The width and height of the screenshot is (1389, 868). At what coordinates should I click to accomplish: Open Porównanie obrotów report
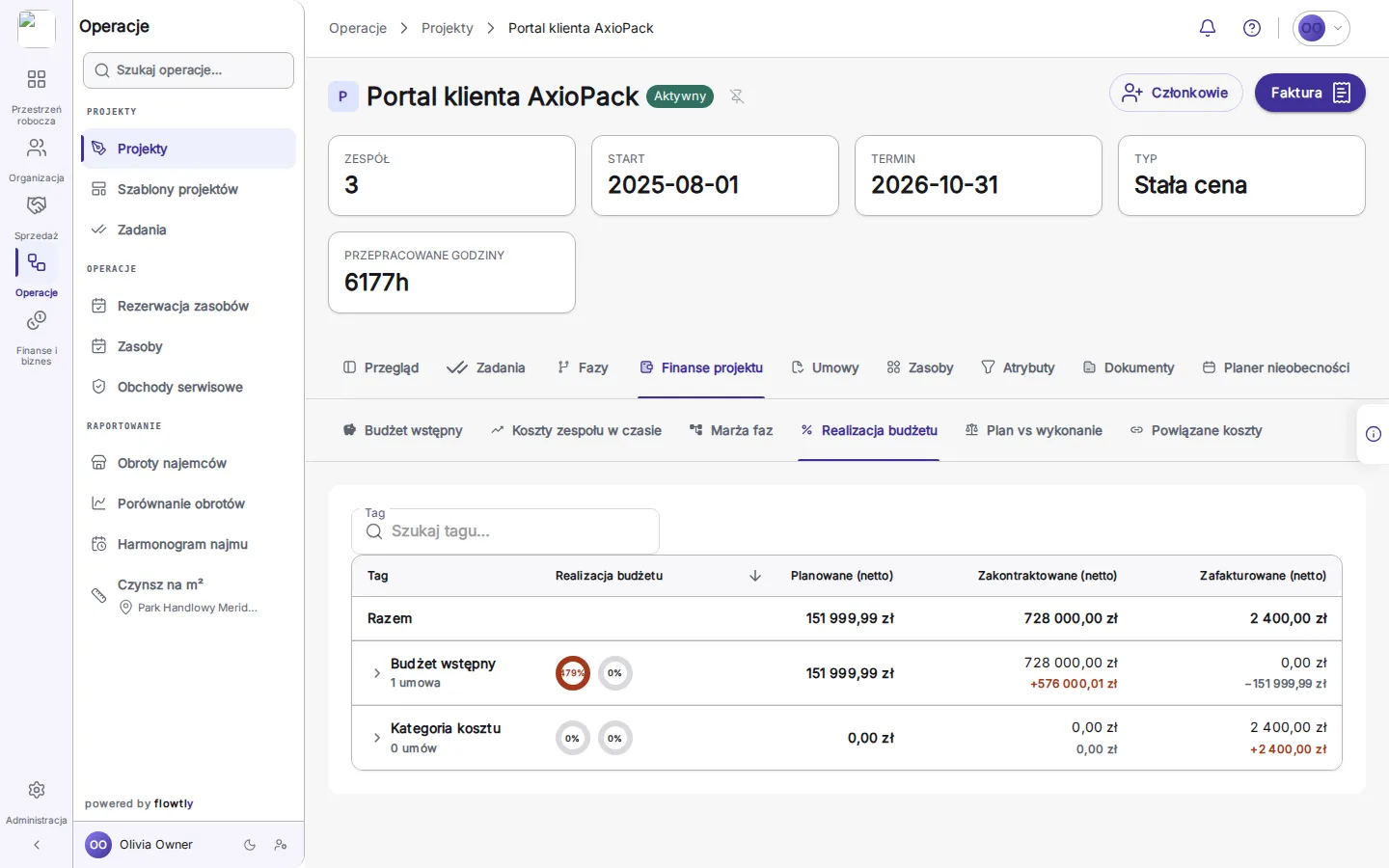click(x=189, y=503)
